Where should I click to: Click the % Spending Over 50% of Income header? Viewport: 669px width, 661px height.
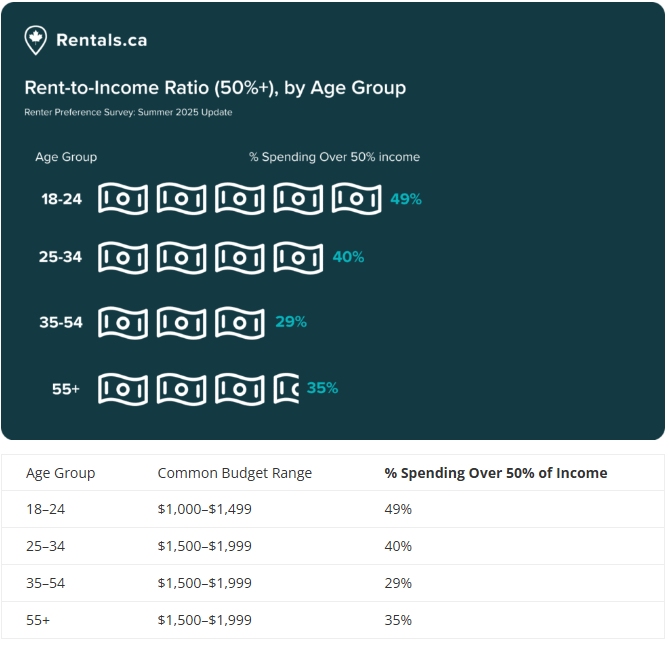[496, 473]
